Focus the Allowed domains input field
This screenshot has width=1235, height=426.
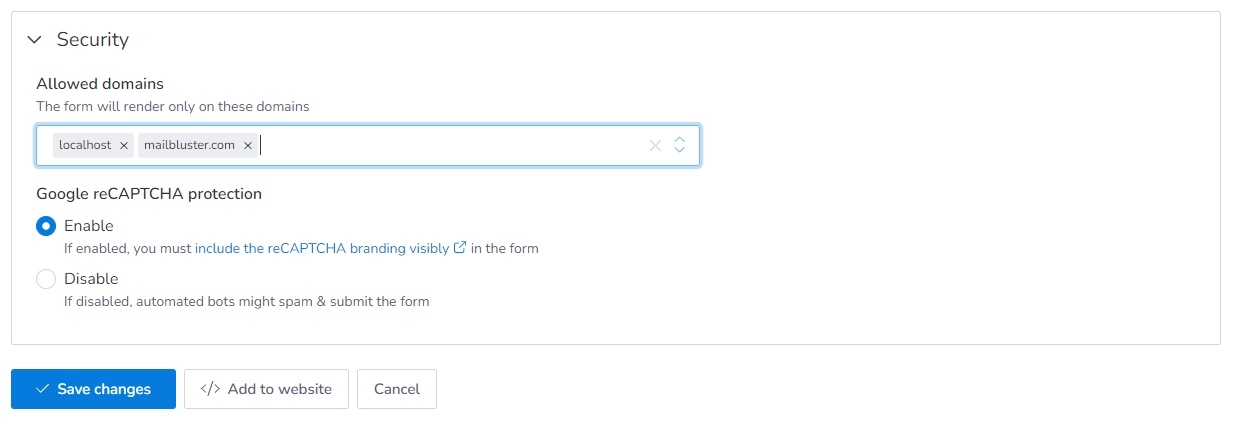(450, 145)
